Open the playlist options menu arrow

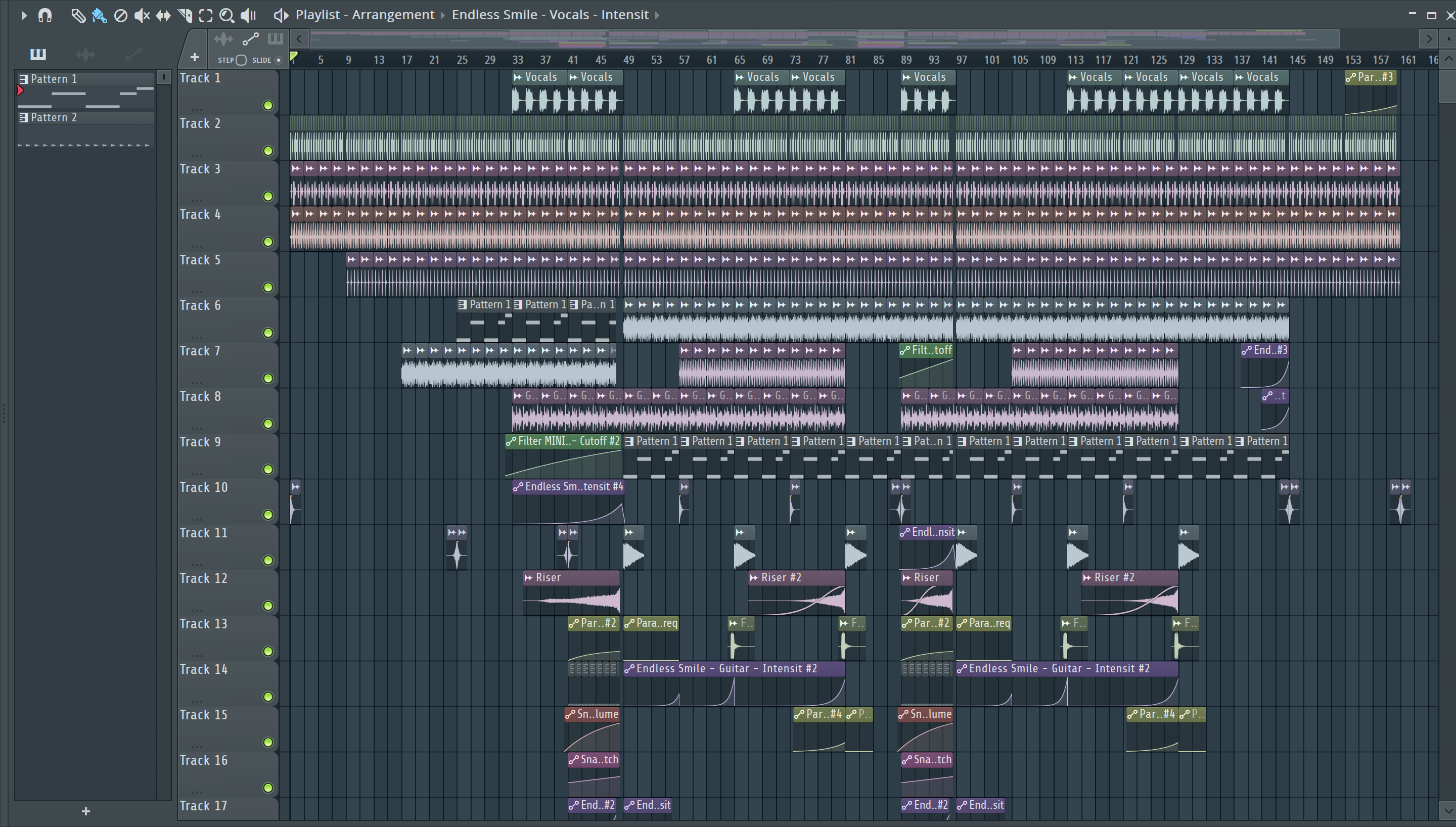click(24, 15)
